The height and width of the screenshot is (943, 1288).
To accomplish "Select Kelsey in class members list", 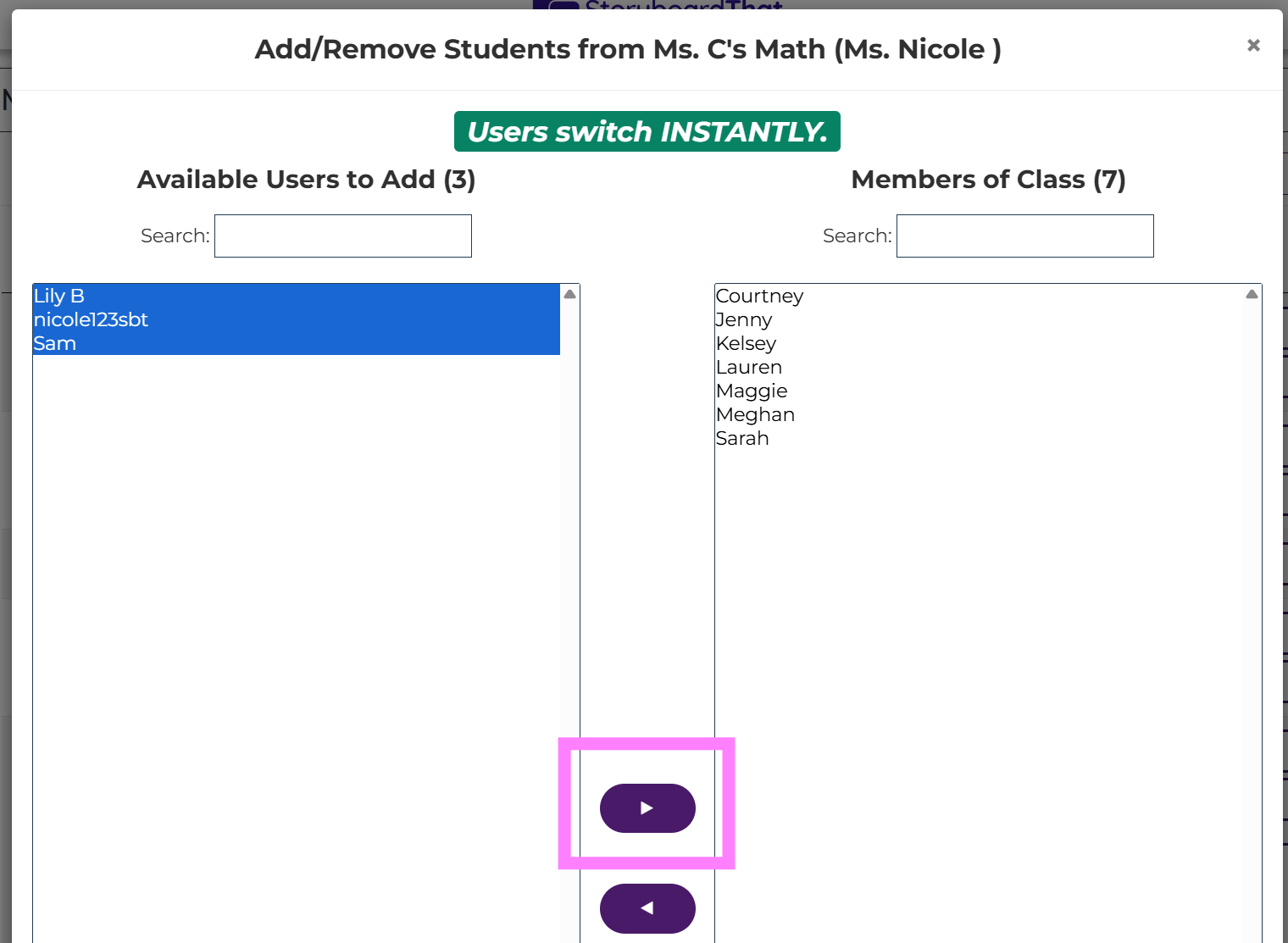I will pyautogui.click(x=746, y=343).
